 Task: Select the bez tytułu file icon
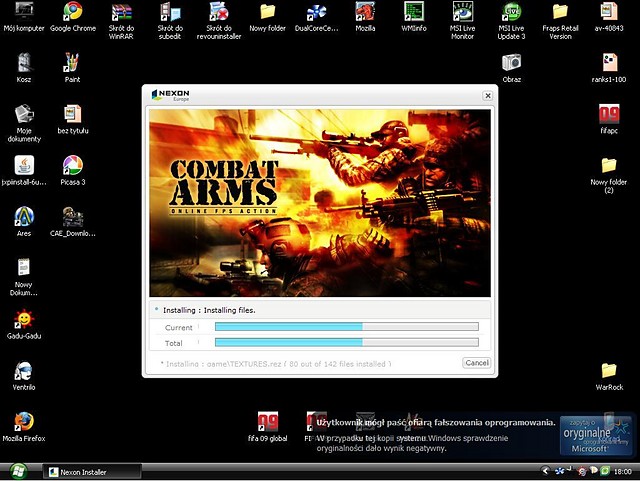pyautogui.click(x=73, y=119)
